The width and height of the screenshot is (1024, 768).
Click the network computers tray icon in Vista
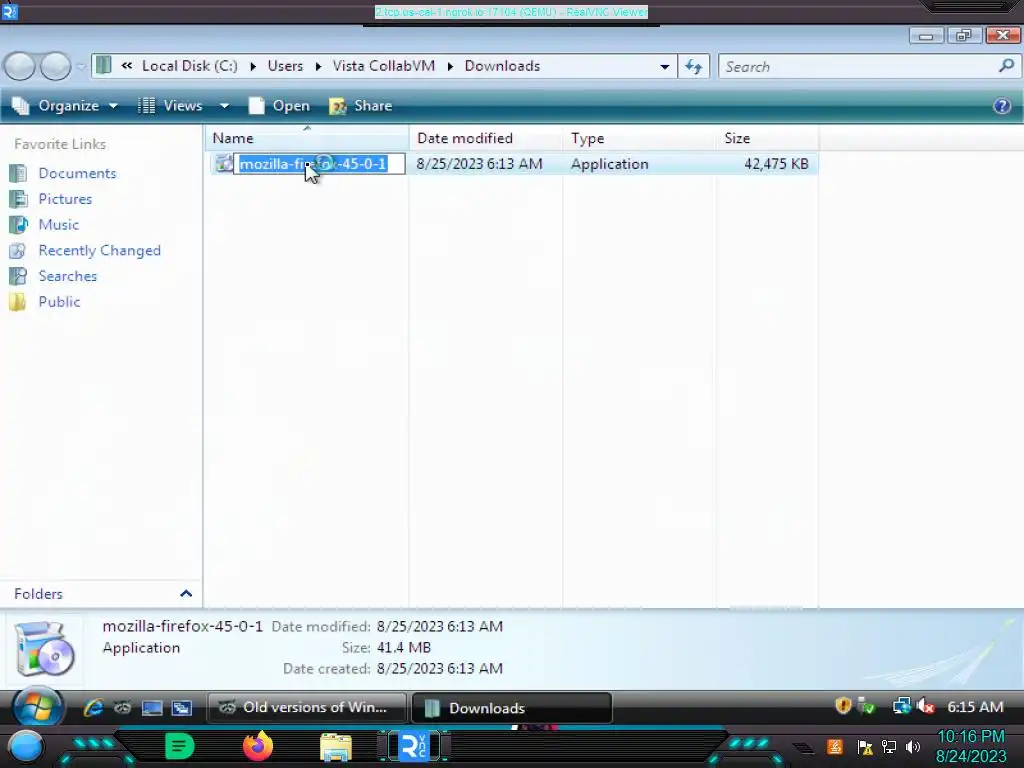[x=902, y=706]
